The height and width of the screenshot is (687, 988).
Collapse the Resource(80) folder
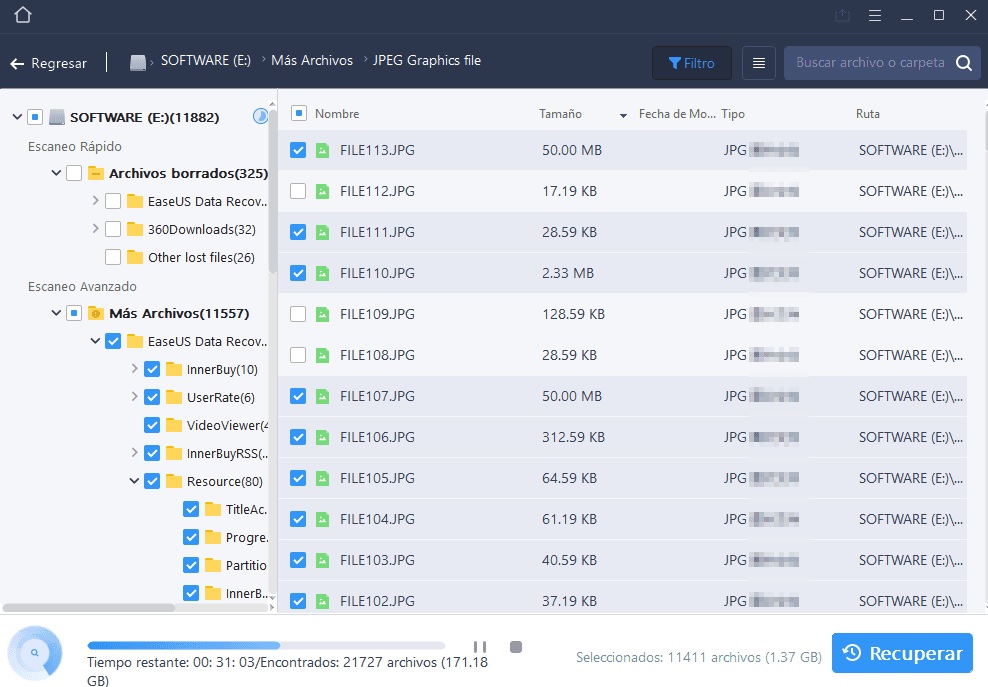(134, 481)
